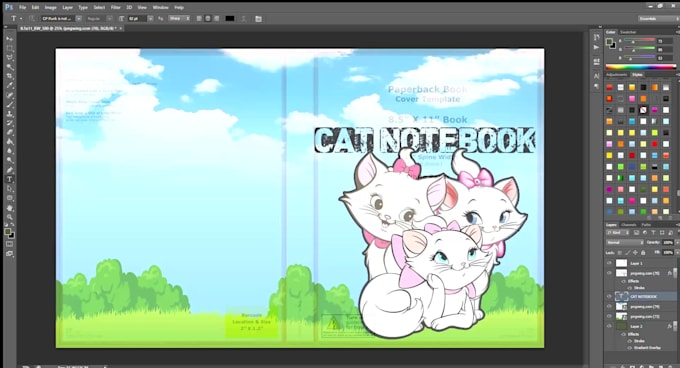This screenshot has height=368, width=680.
Task: Open the Type tool preset picker arrow
Action: (21, 19)
